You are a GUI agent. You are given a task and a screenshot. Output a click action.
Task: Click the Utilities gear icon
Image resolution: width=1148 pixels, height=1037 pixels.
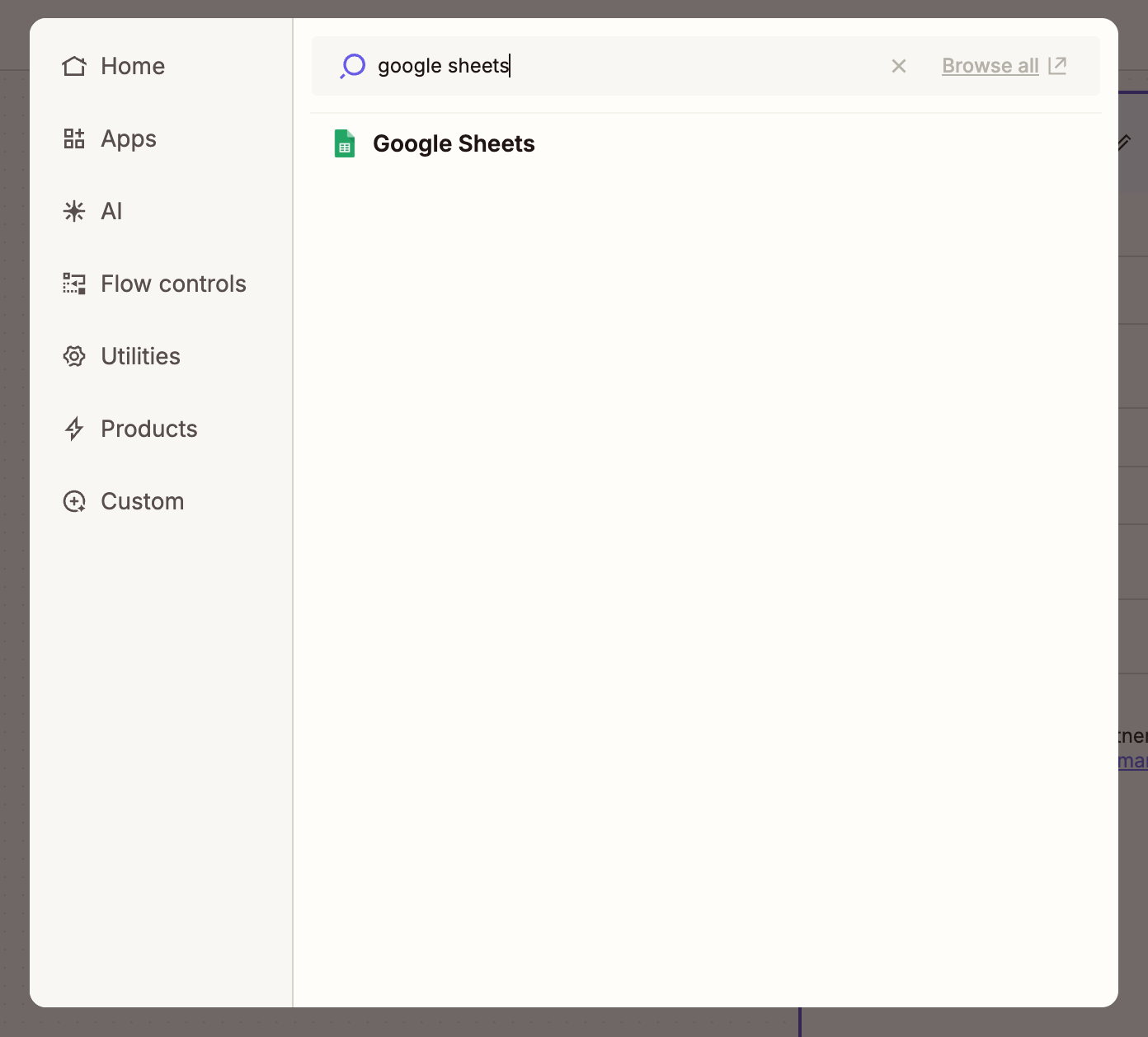coord(74,356)
